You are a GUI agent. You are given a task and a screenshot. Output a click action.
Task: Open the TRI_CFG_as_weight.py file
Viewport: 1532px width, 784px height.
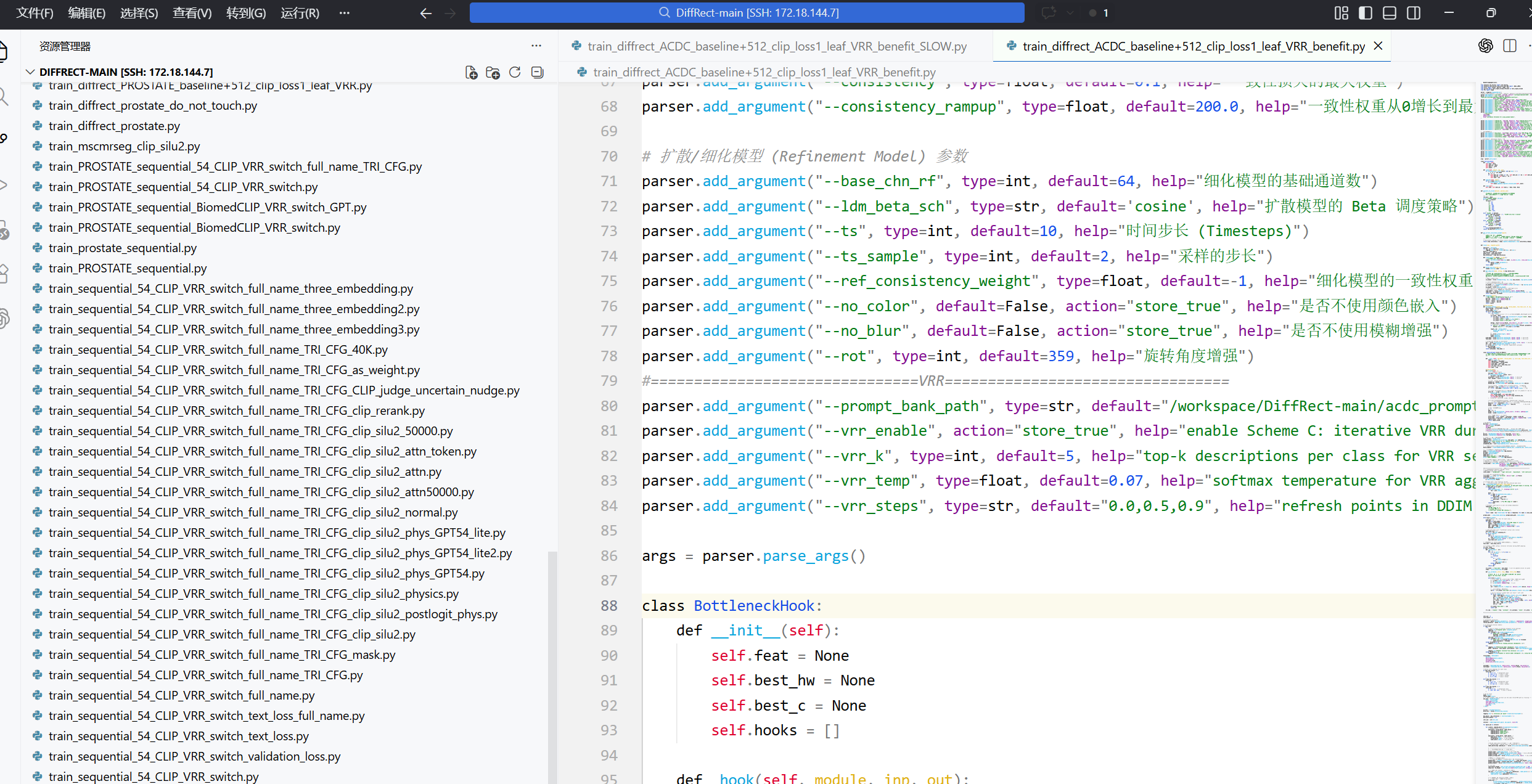(x=234, y=370)
